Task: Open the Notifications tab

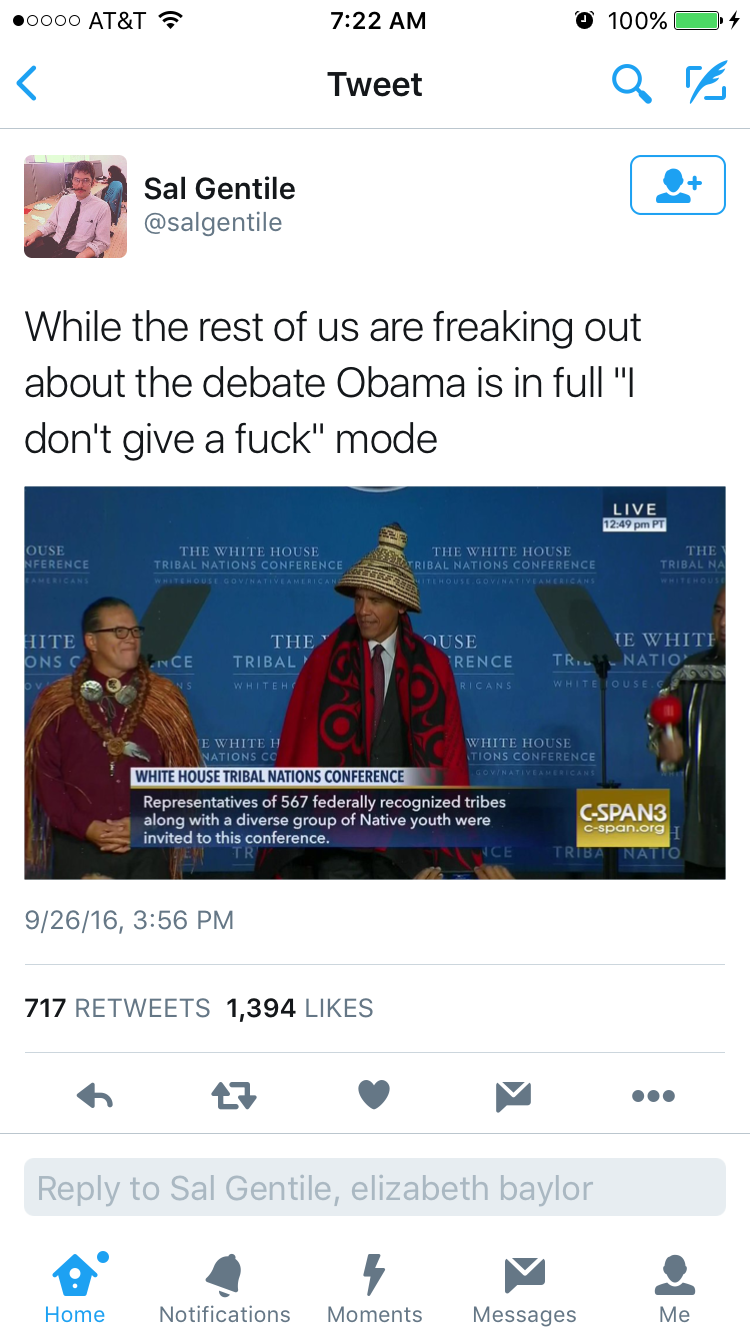Action: tap(225, 1288)
